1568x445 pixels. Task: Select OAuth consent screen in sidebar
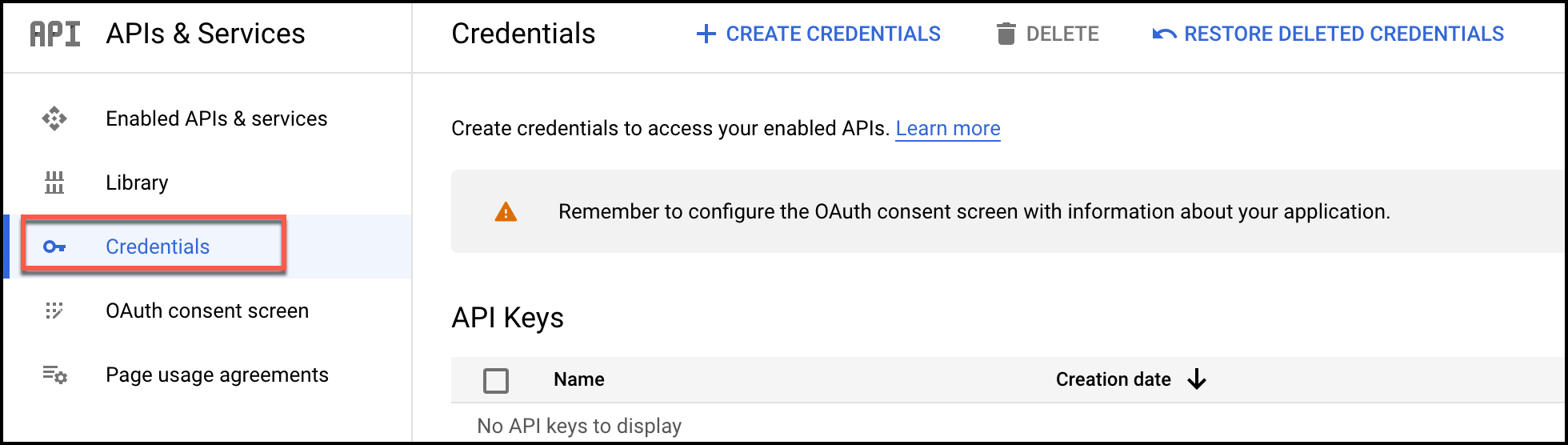click(206, 311)
